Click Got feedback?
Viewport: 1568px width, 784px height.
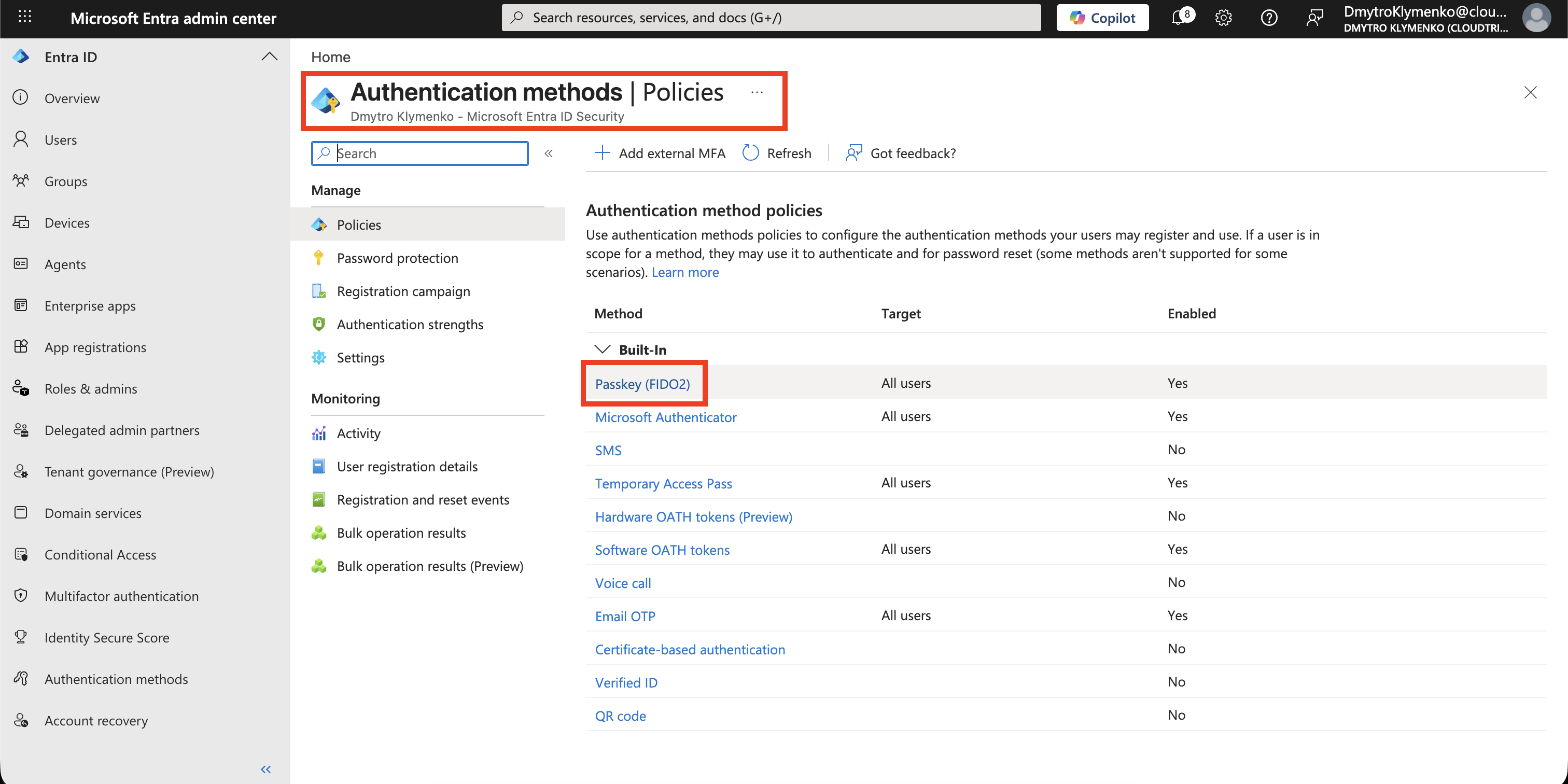point(901,153)
